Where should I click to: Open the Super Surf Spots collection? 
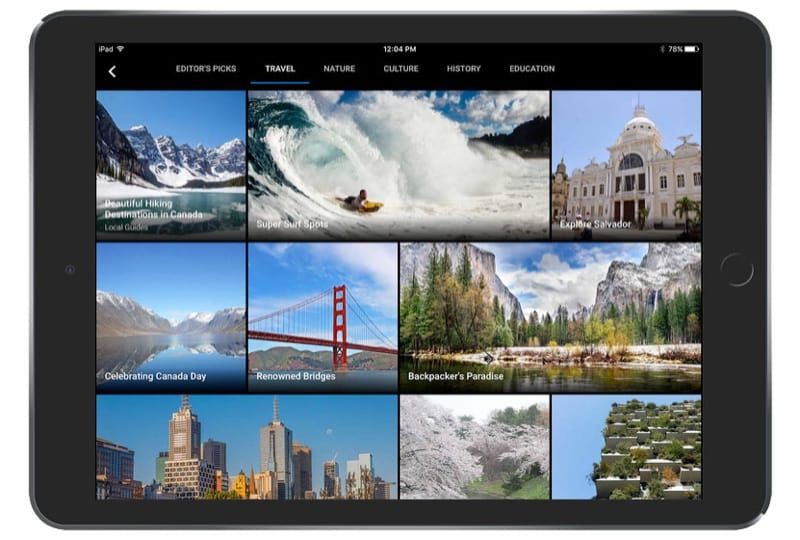click(x=398, y=165)
